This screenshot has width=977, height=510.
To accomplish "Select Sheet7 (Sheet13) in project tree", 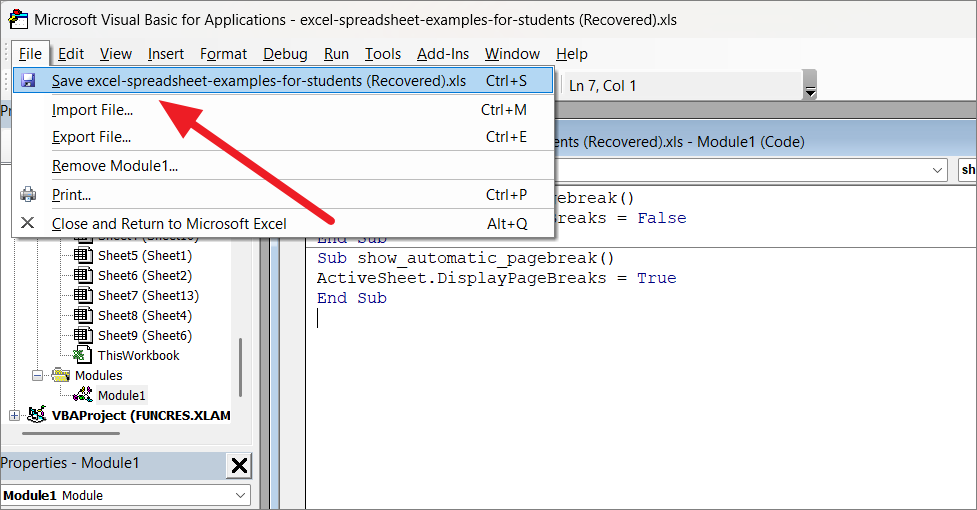I will click(148, 296).
